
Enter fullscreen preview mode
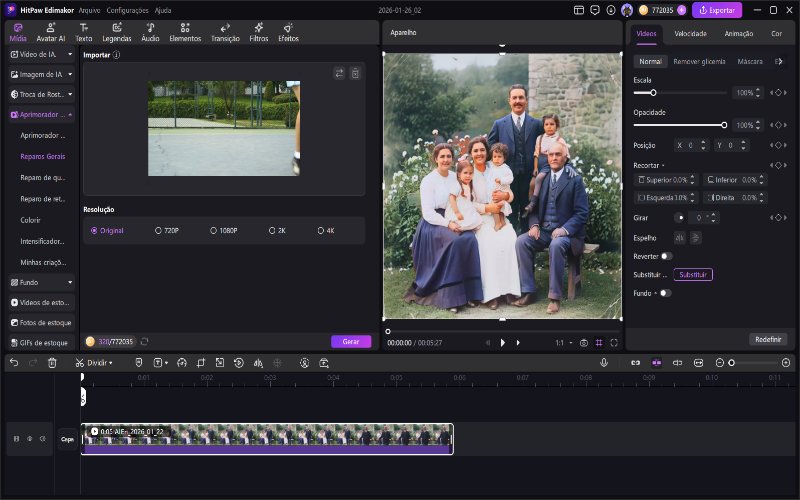[x=613, y=342]
